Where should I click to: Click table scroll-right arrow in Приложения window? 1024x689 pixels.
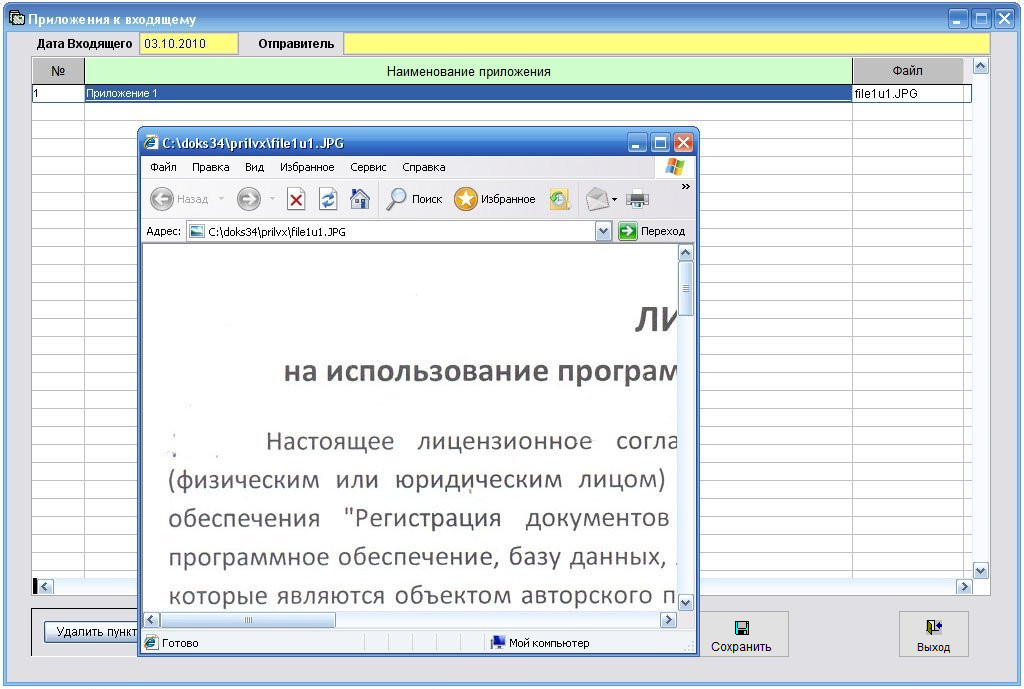pos(964,586)
